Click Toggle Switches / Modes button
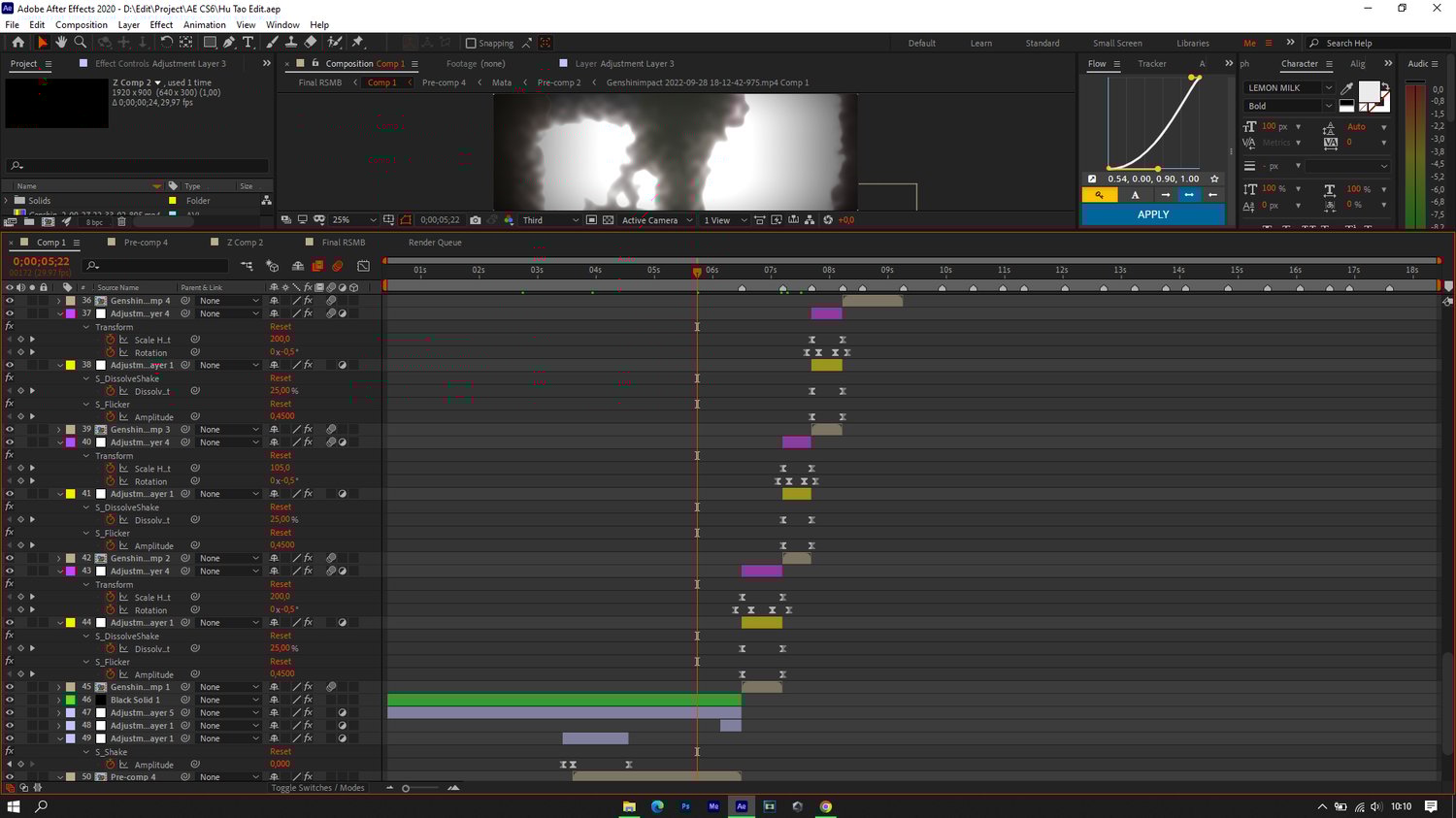Image resolution: width=1456 pixels, height=818 pixels. click(x=317, y=788)
